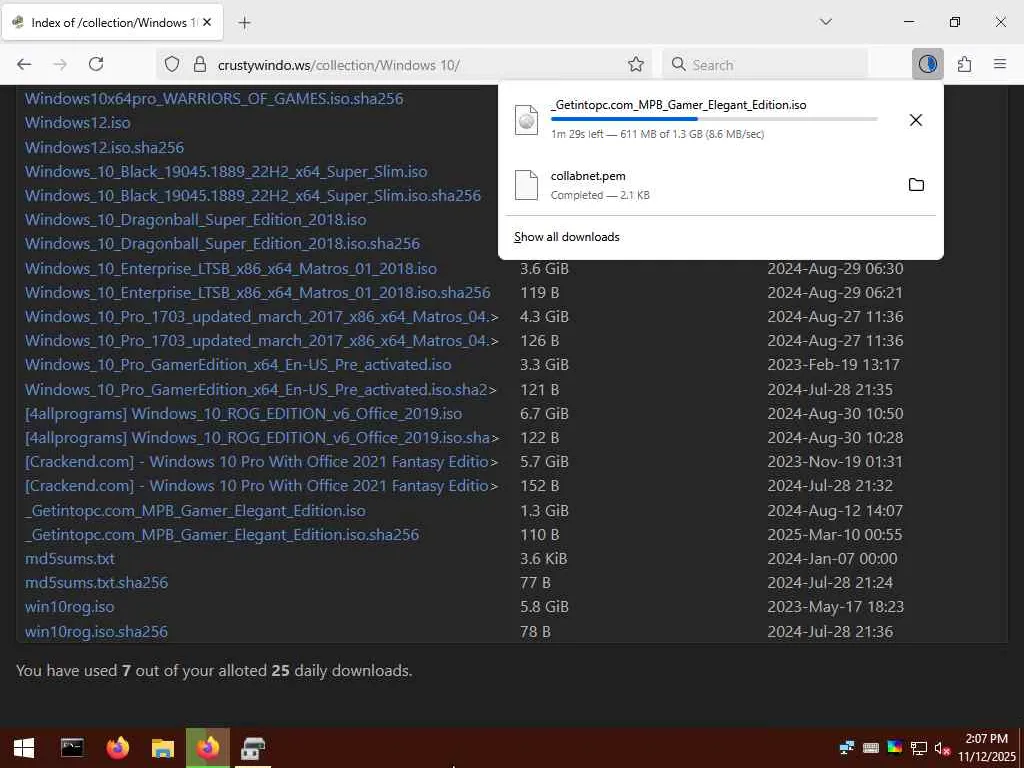Open the Windows Start menu
This screenshot has height=768, width=1024.
[24, 748]
